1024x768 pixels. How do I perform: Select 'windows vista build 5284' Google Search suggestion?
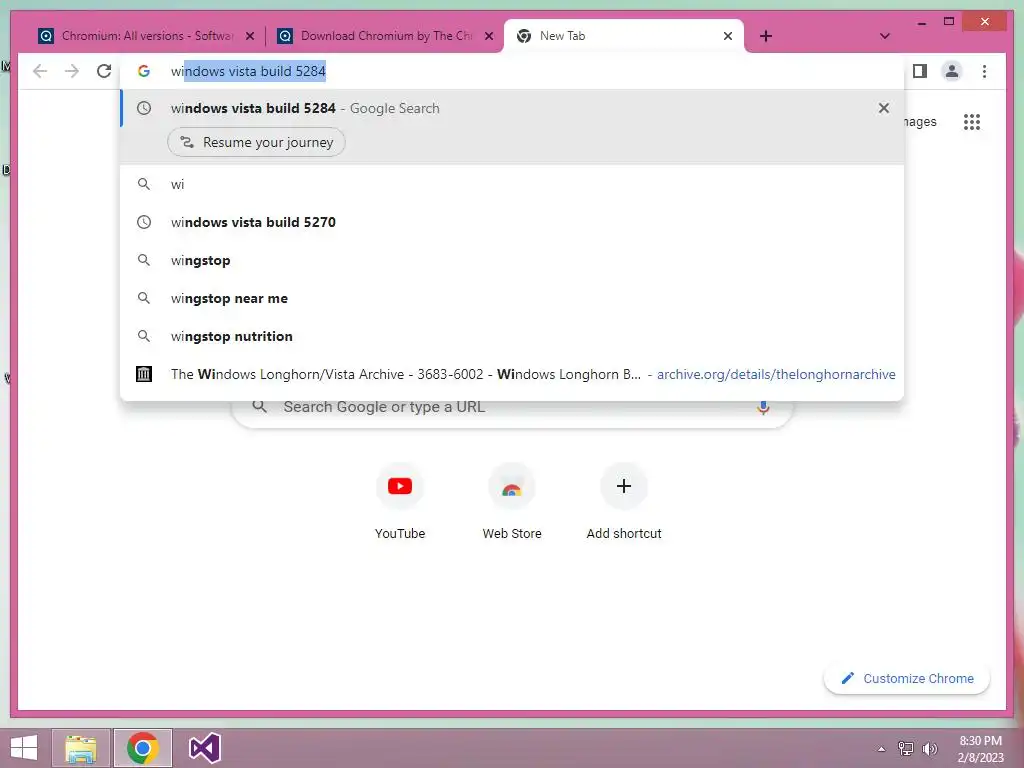click(513, 108)
